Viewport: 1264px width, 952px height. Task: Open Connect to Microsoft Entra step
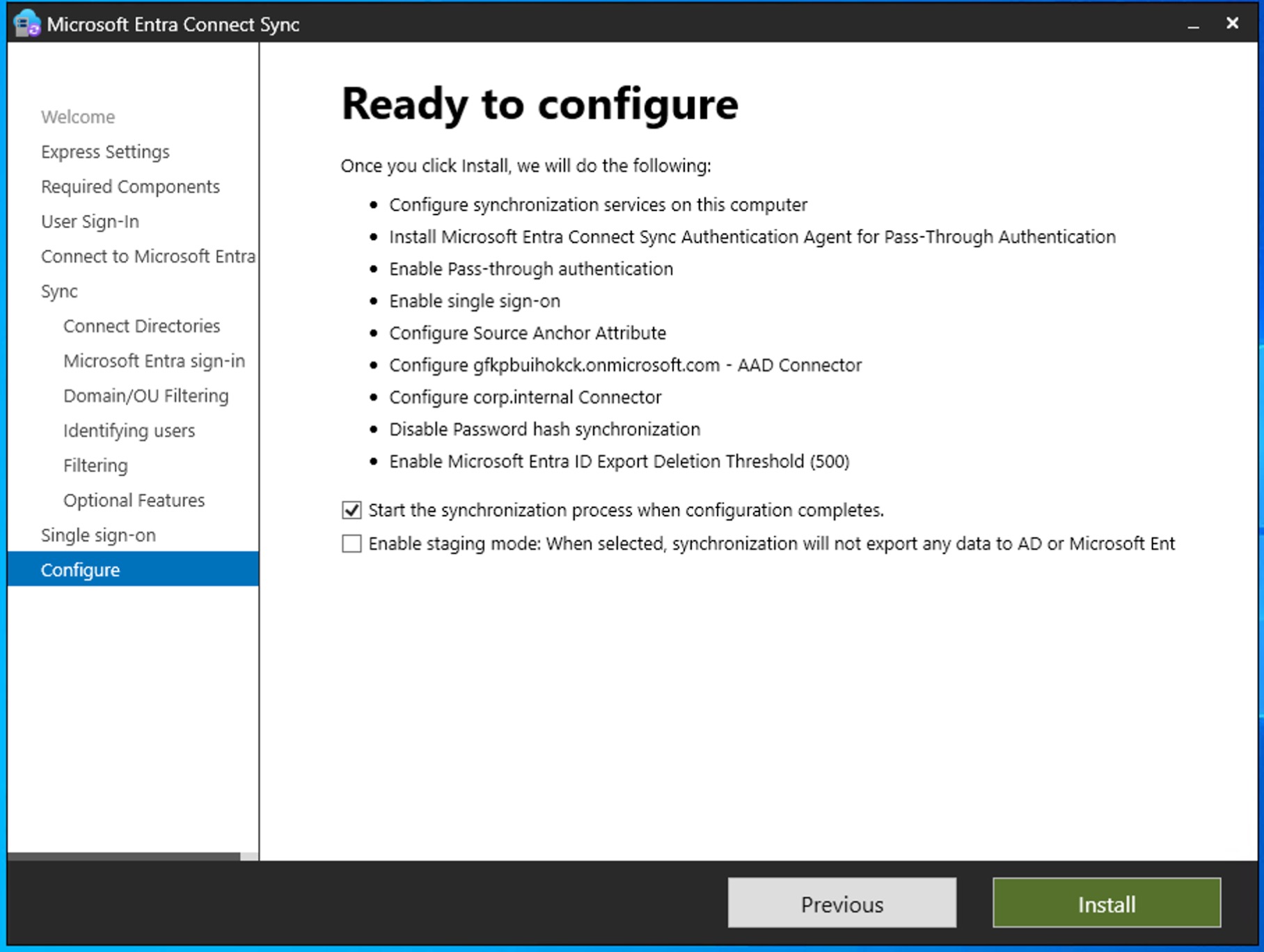click(148, 256)
